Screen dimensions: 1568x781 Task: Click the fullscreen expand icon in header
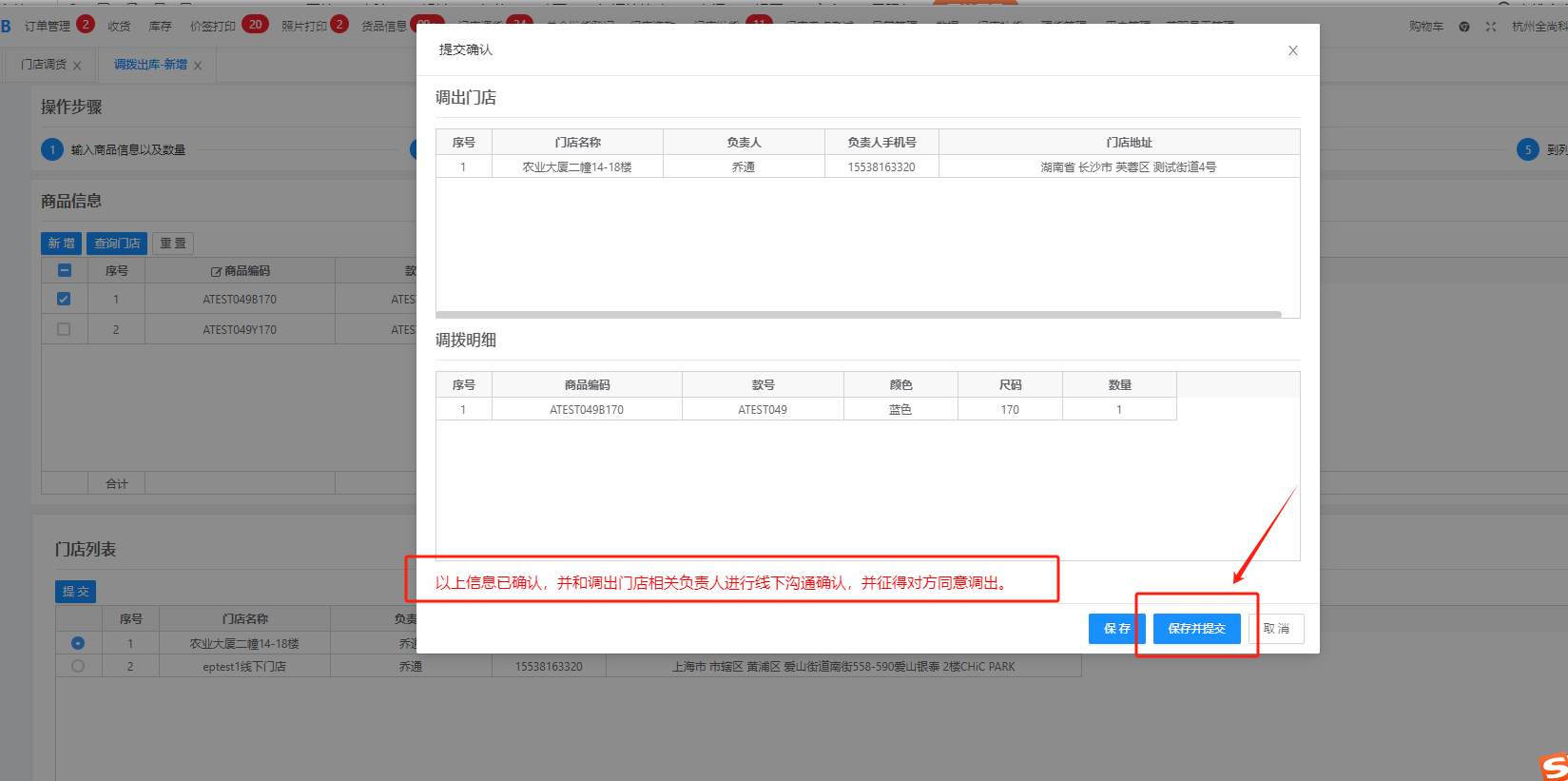(x=1491, y=27)
